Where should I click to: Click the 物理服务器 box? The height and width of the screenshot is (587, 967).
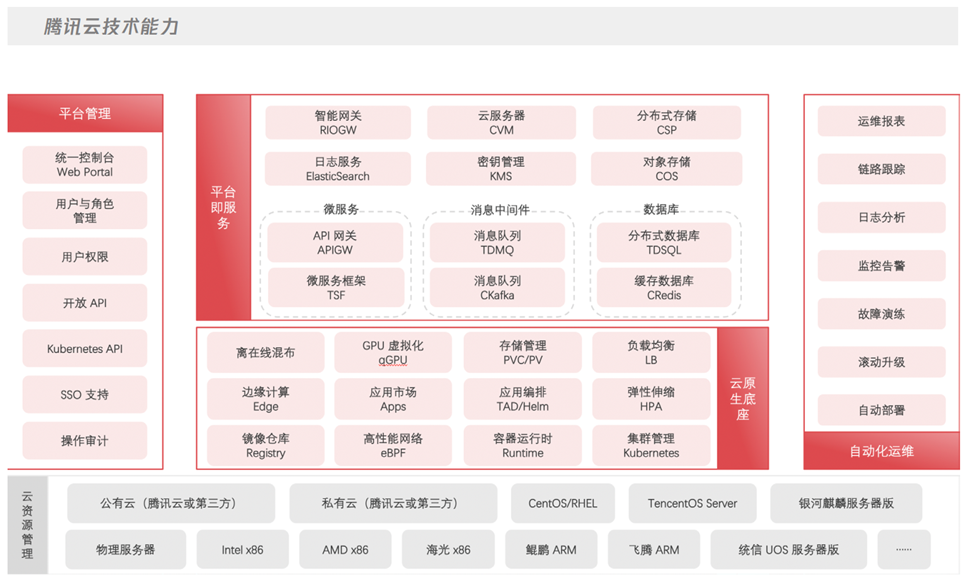pos(126,550)
